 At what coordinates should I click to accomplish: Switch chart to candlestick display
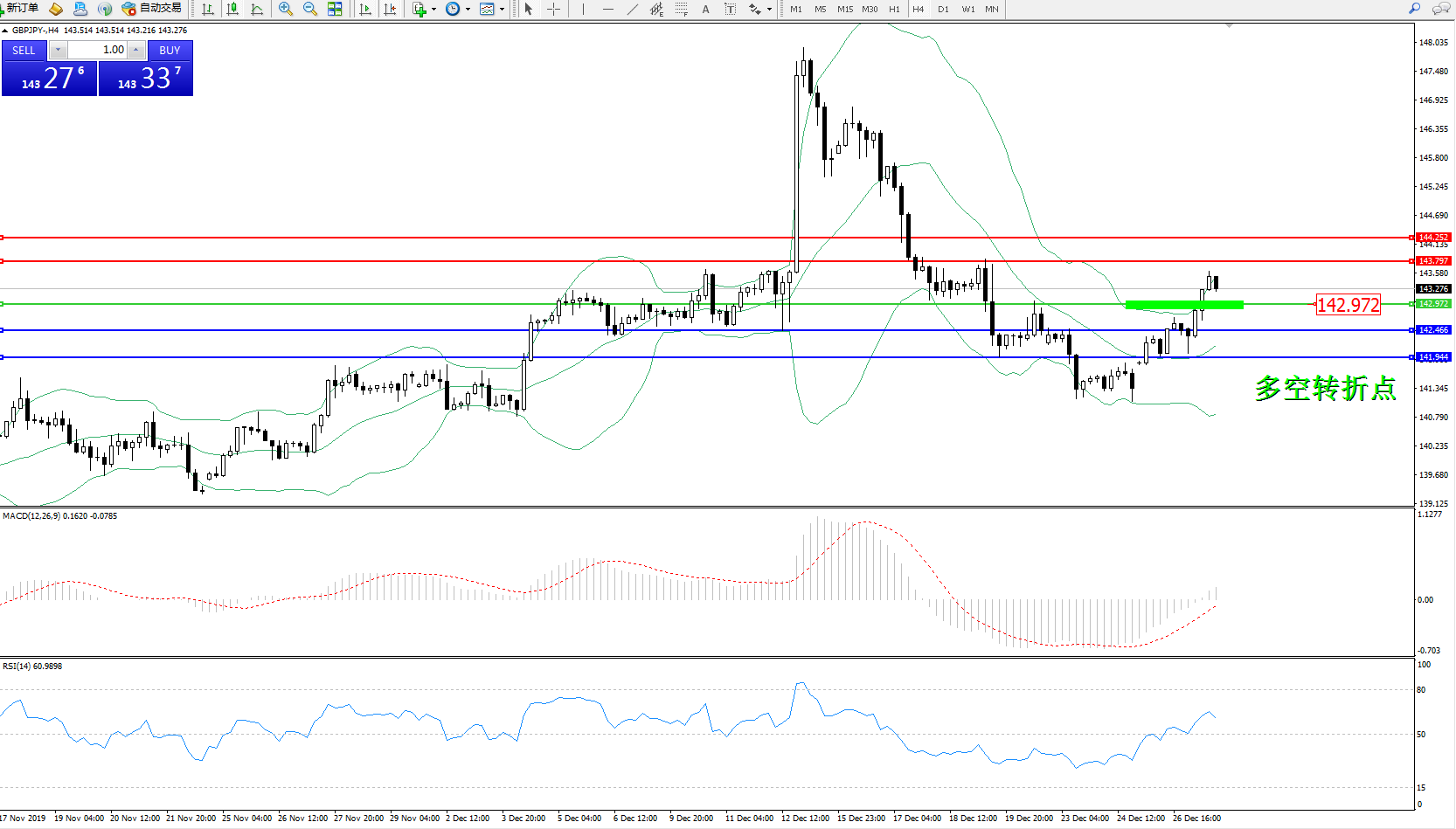point(232,9)
